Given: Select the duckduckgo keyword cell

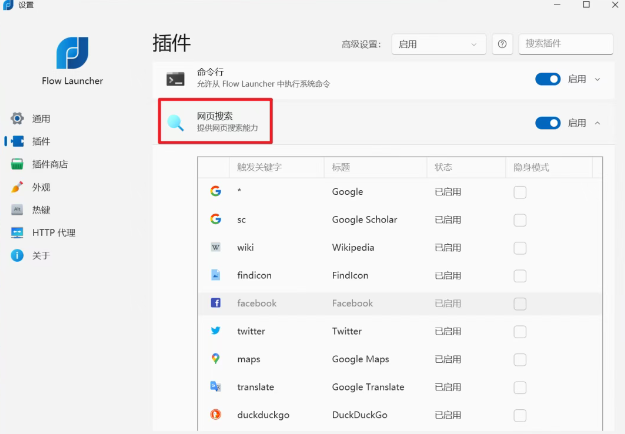Looking at the screenshot, I should pos(263,415).
